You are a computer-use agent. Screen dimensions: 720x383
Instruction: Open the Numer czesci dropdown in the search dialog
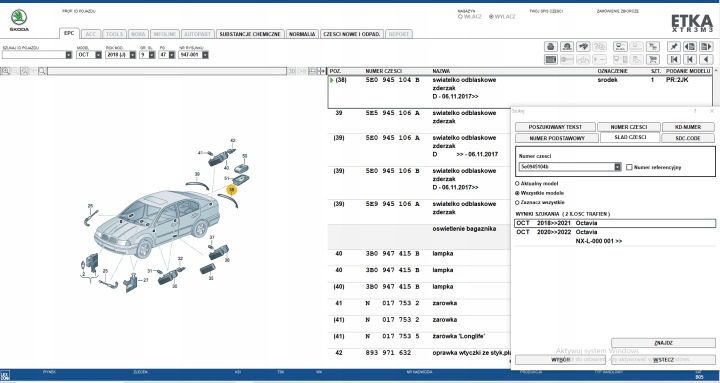(x=618, y=167)
